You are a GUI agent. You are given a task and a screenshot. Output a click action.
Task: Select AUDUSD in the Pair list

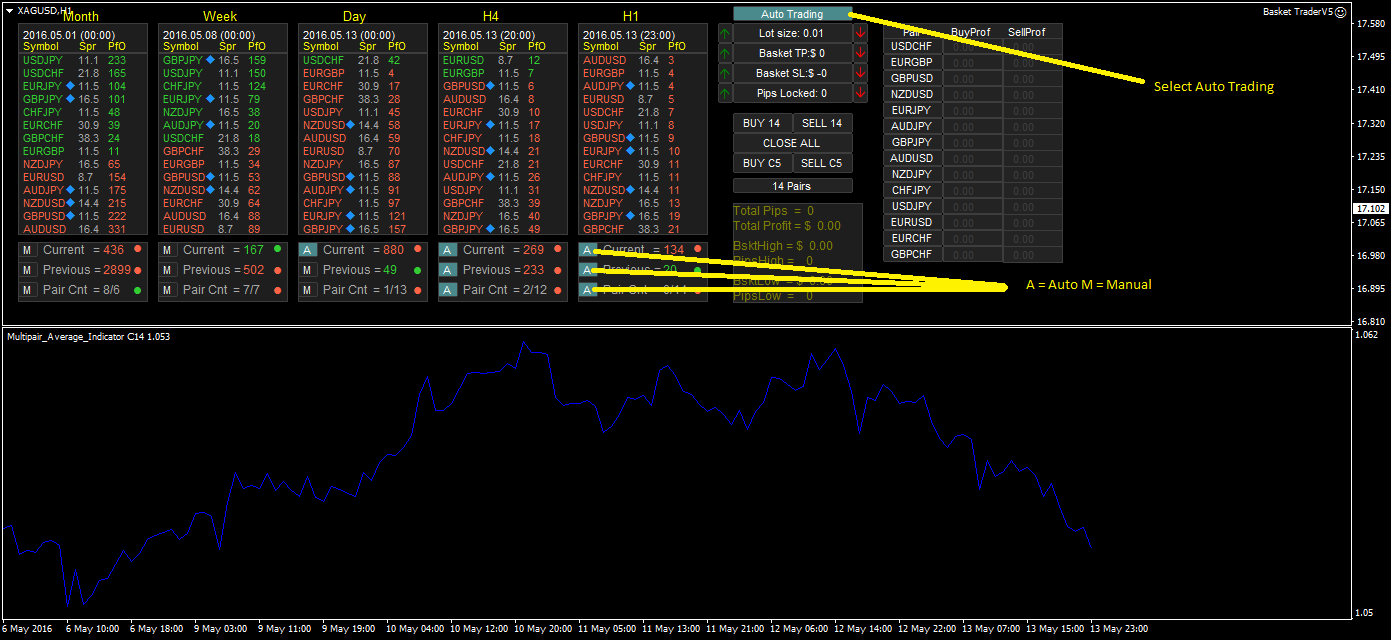click(911, 158)
